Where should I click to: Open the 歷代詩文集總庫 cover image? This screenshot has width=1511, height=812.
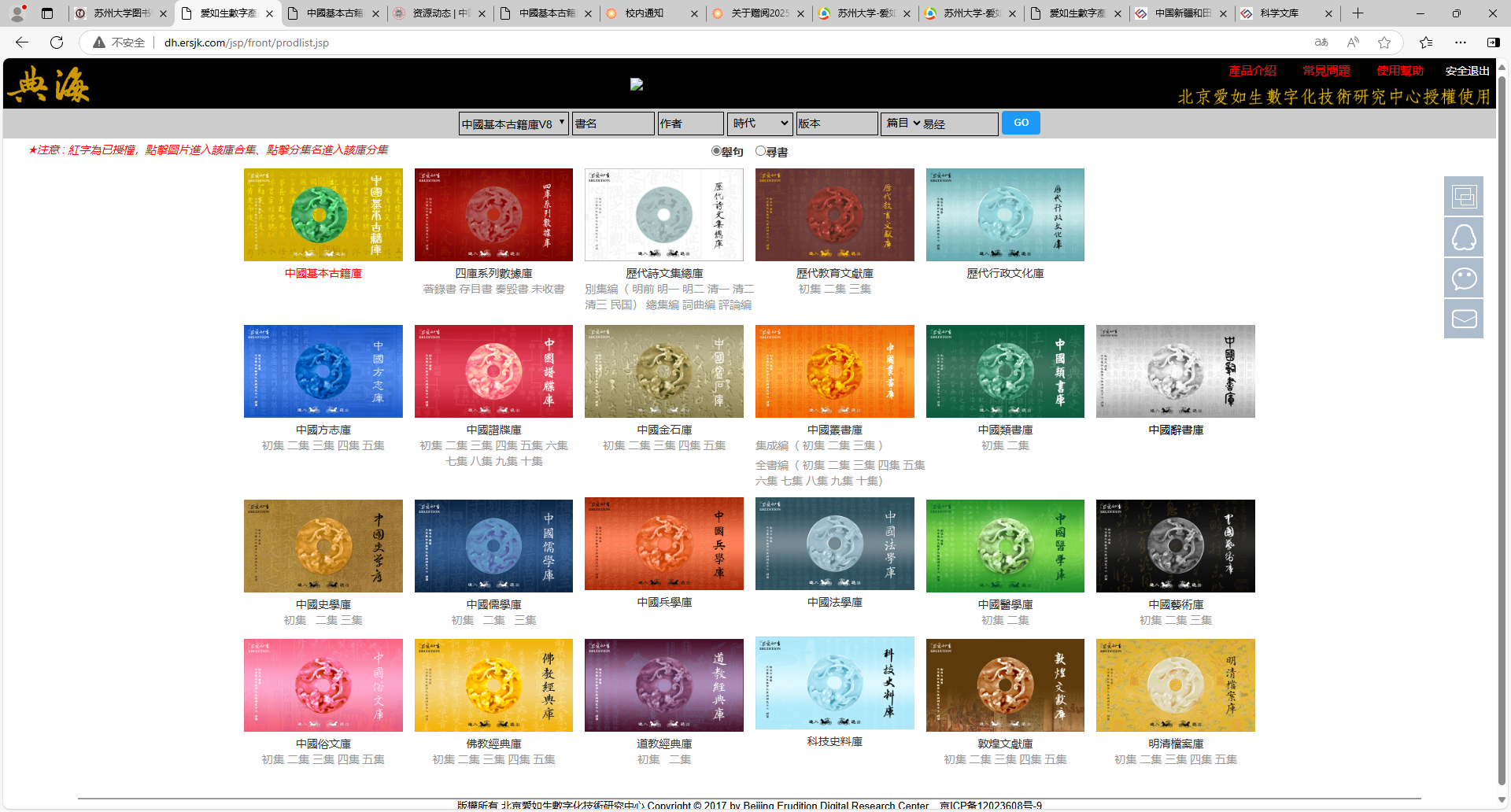tap(664, 215)
